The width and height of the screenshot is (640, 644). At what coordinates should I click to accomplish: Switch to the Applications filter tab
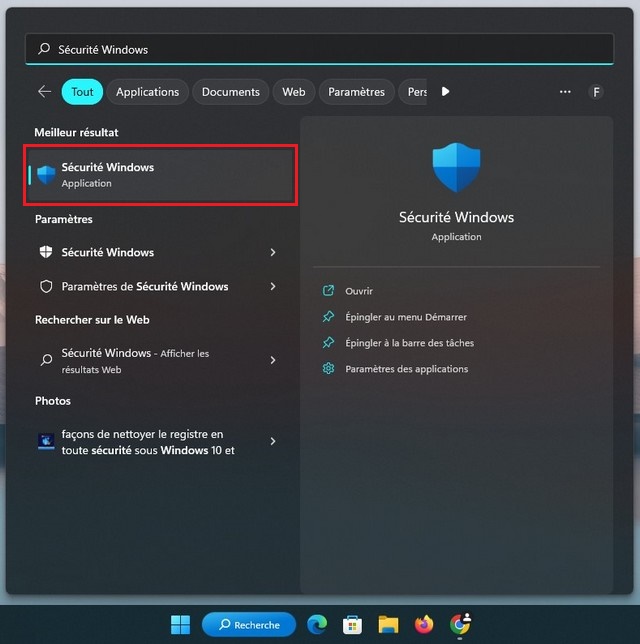(147, 92)
